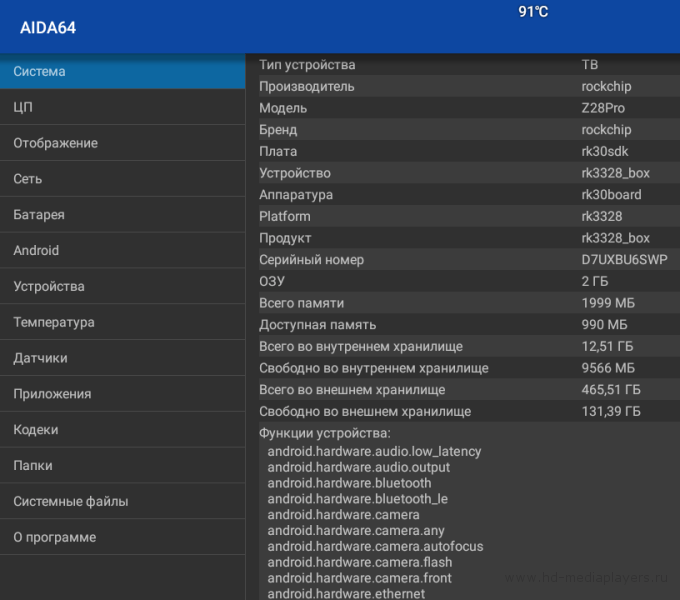Select android.hardware.ethernet entry

pos(347,593)
